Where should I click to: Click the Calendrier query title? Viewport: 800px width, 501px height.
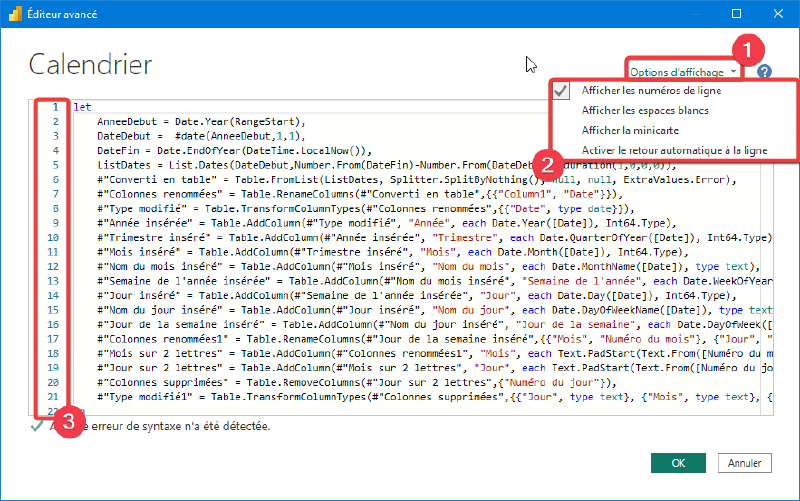click(90, 64)
